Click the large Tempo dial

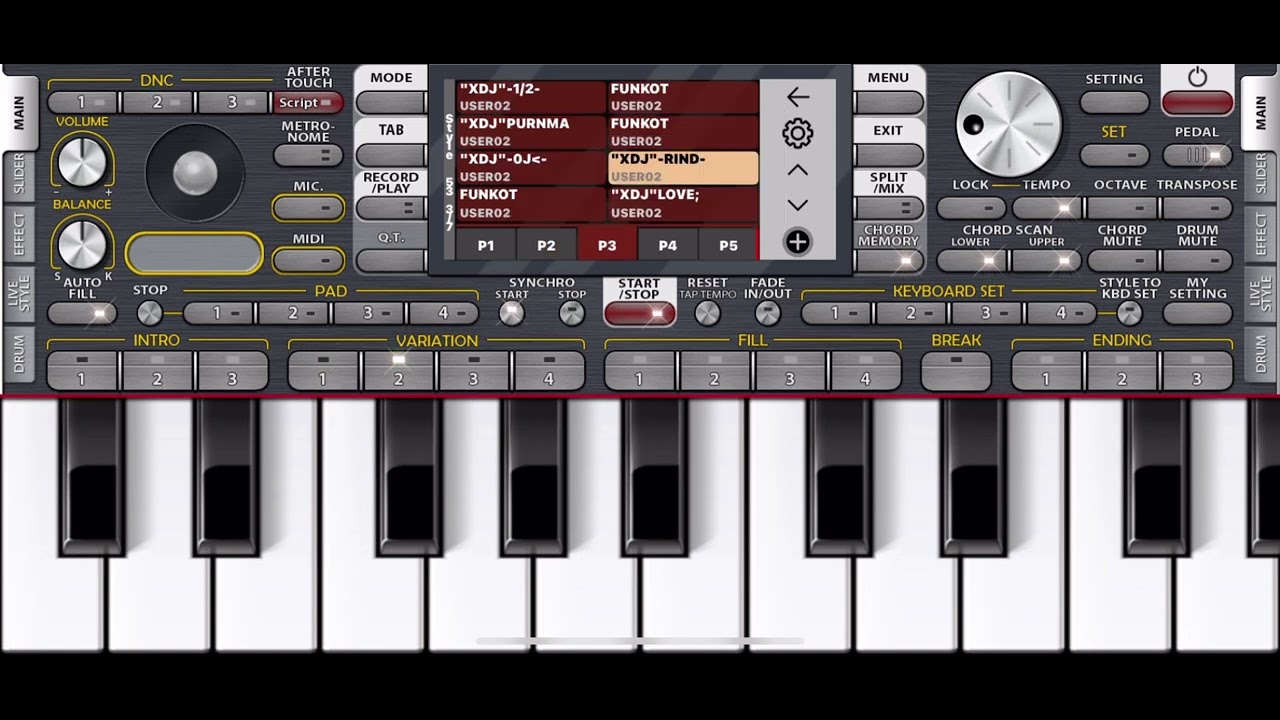tap(1009, 124)
